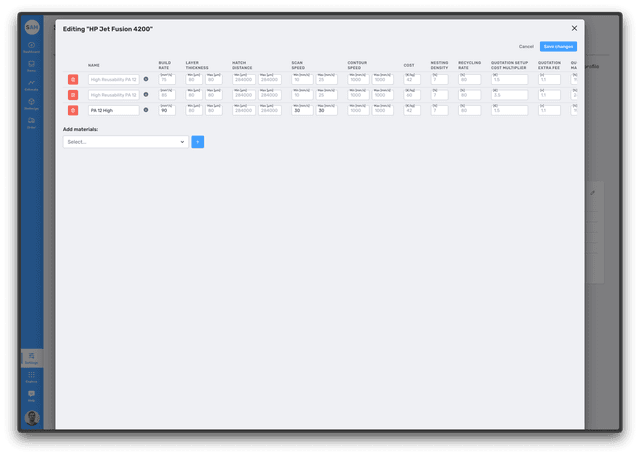Click recycling rate field in PA 12 High row
The height and width of the screenshot is (456, 640).
(x=470, y=110)
